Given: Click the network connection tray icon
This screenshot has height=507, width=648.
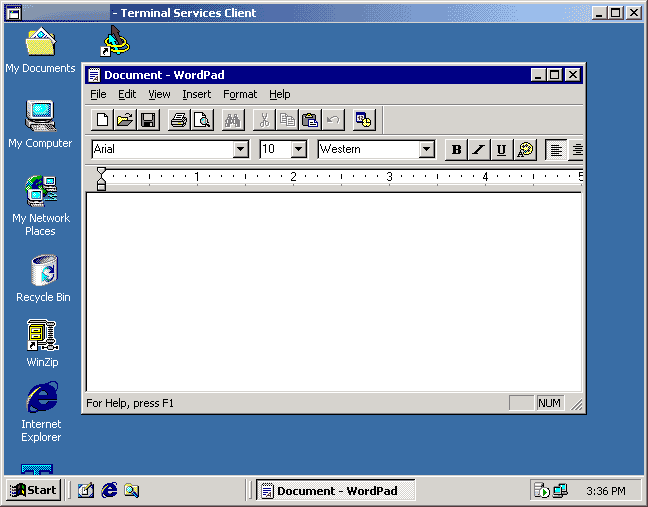Looking at the screenshot, I should [x=560, y=490].
